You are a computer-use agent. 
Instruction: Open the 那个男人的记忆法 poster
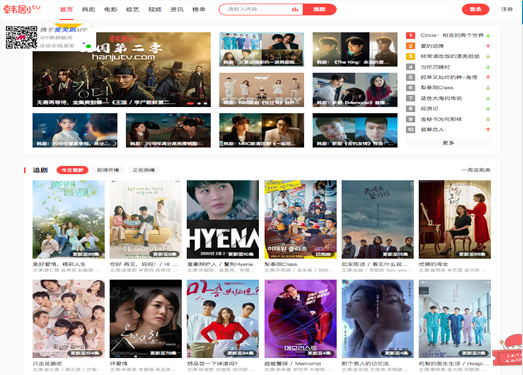click(x=378, y=319)
